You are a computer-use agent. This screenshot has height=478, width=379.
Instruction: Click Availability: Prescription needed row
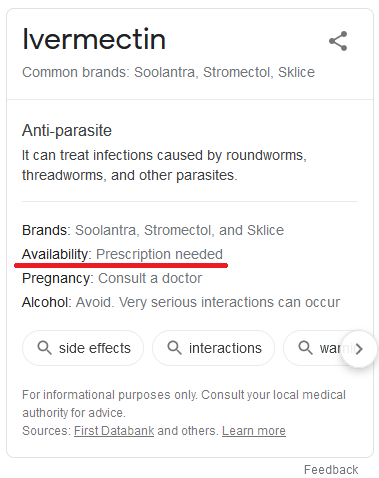(x=122, y=254)
